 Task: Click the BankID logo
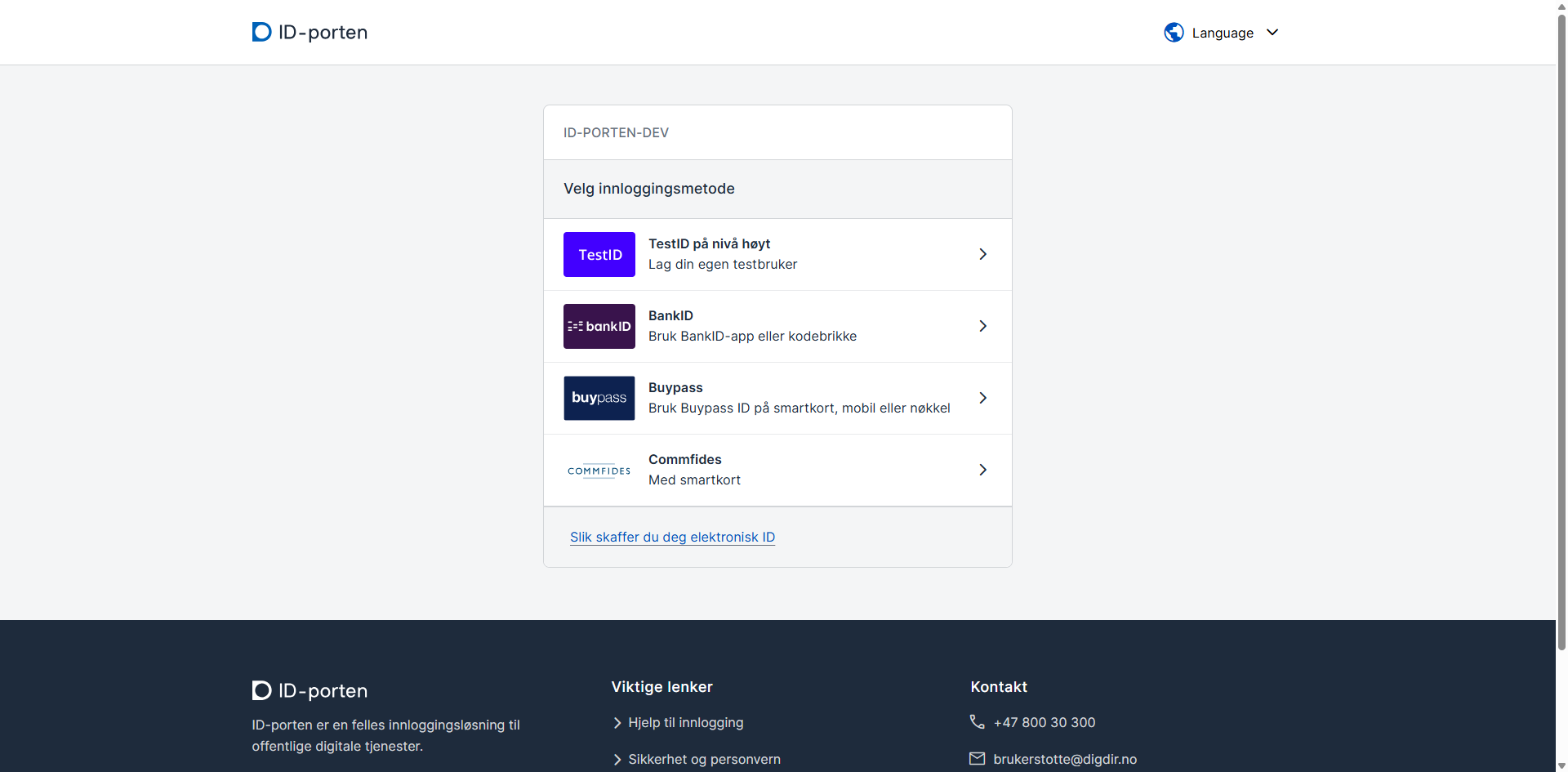pyautogui.click(x=599, y=326)
